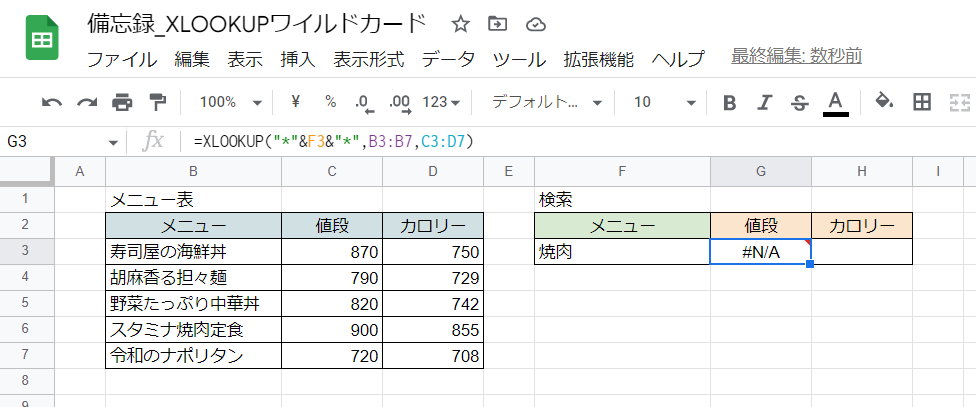Open the 123 number format dropdown
The height and width of the screenshot is (407, 976).
[441, 102]
